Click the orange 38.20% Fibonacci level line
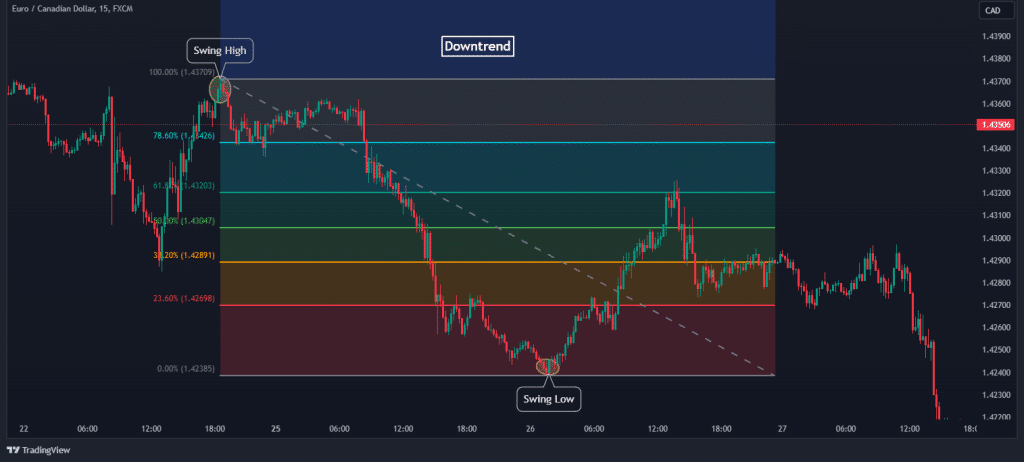The width and height of the screenshot is (1024, 462). pyautogui.click(x=500, y=262)
